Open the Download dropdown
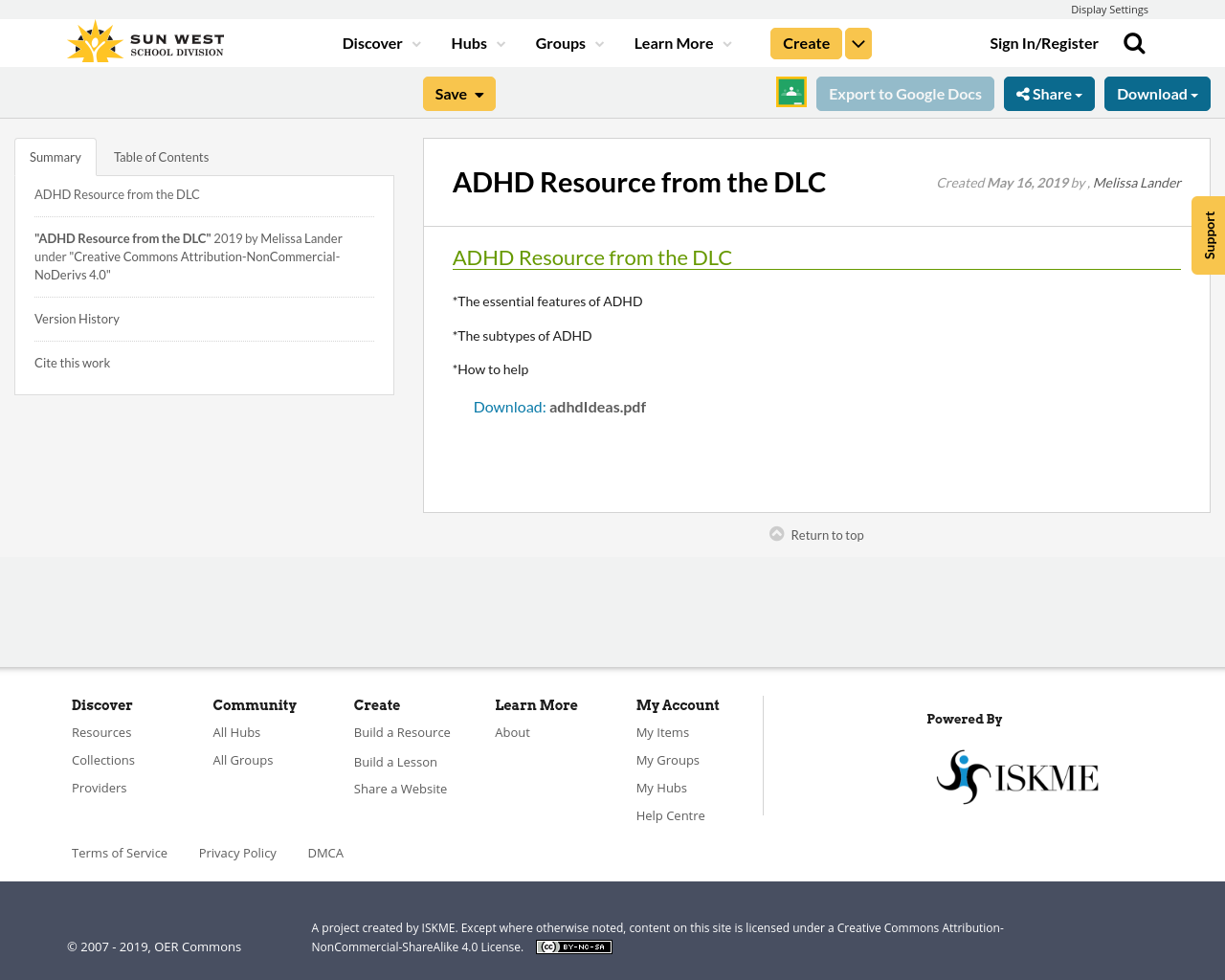The height and width of the screenshot is (980, 1225). tap(1157, 92)
